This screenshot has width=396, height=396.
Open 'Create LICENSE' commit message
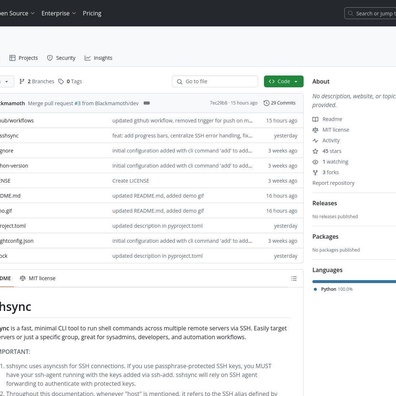pyautogui.click(x=130, y=181)
